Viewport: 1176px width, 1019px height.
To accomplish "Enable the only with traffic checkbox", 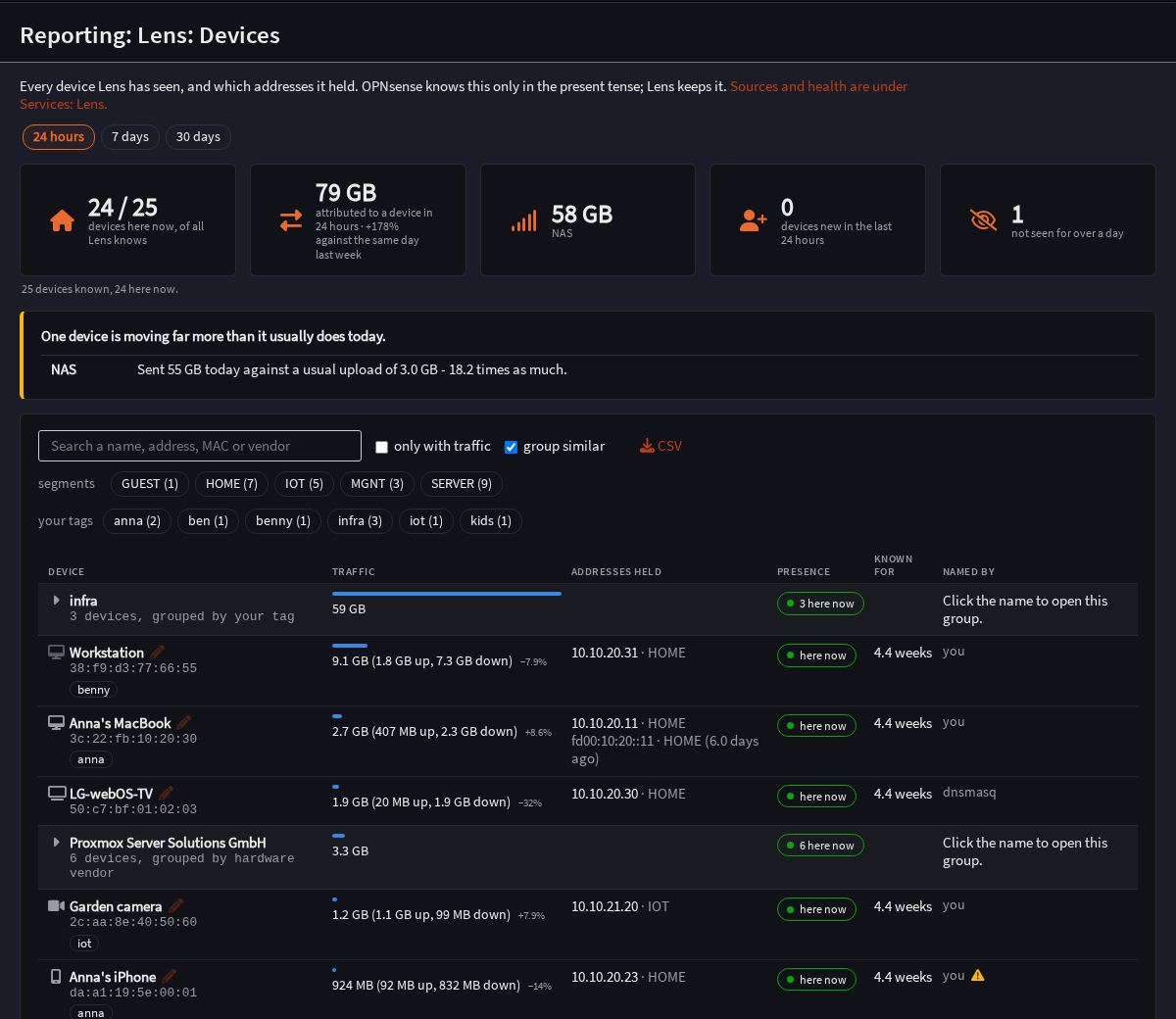I will point(382,447).
